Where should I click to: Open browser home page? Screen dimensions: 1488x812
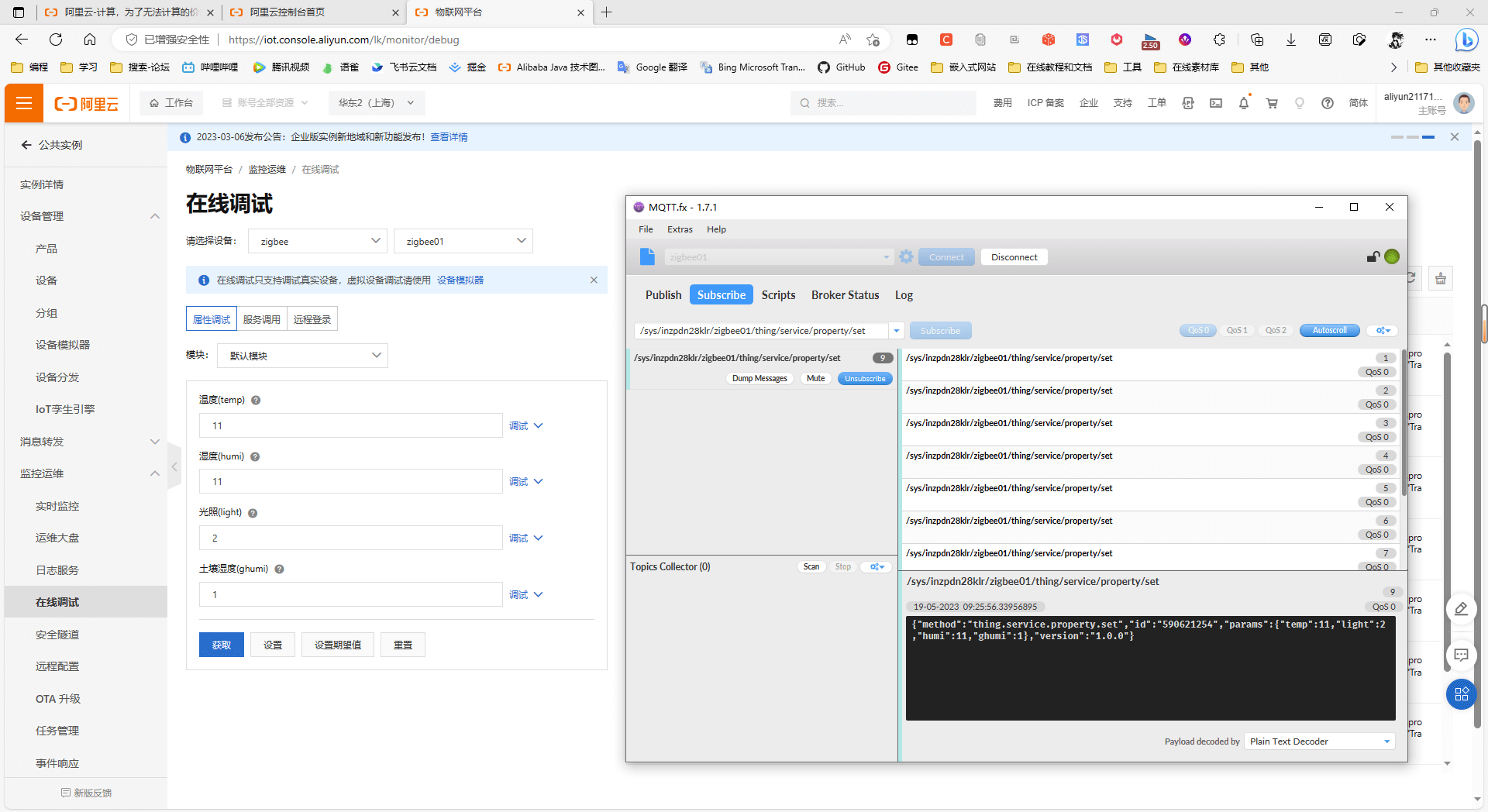click(x=90, y=40)
